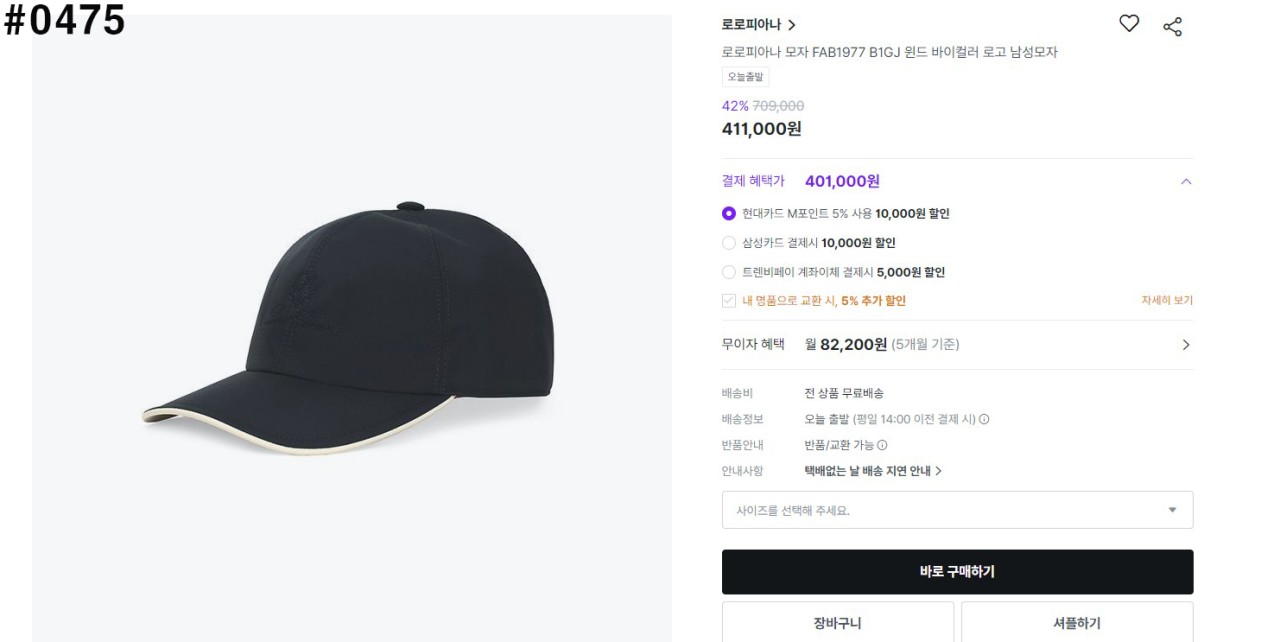
Task: Expand 무이자 혜택 installment details arrow
Action: point(1186,345)
